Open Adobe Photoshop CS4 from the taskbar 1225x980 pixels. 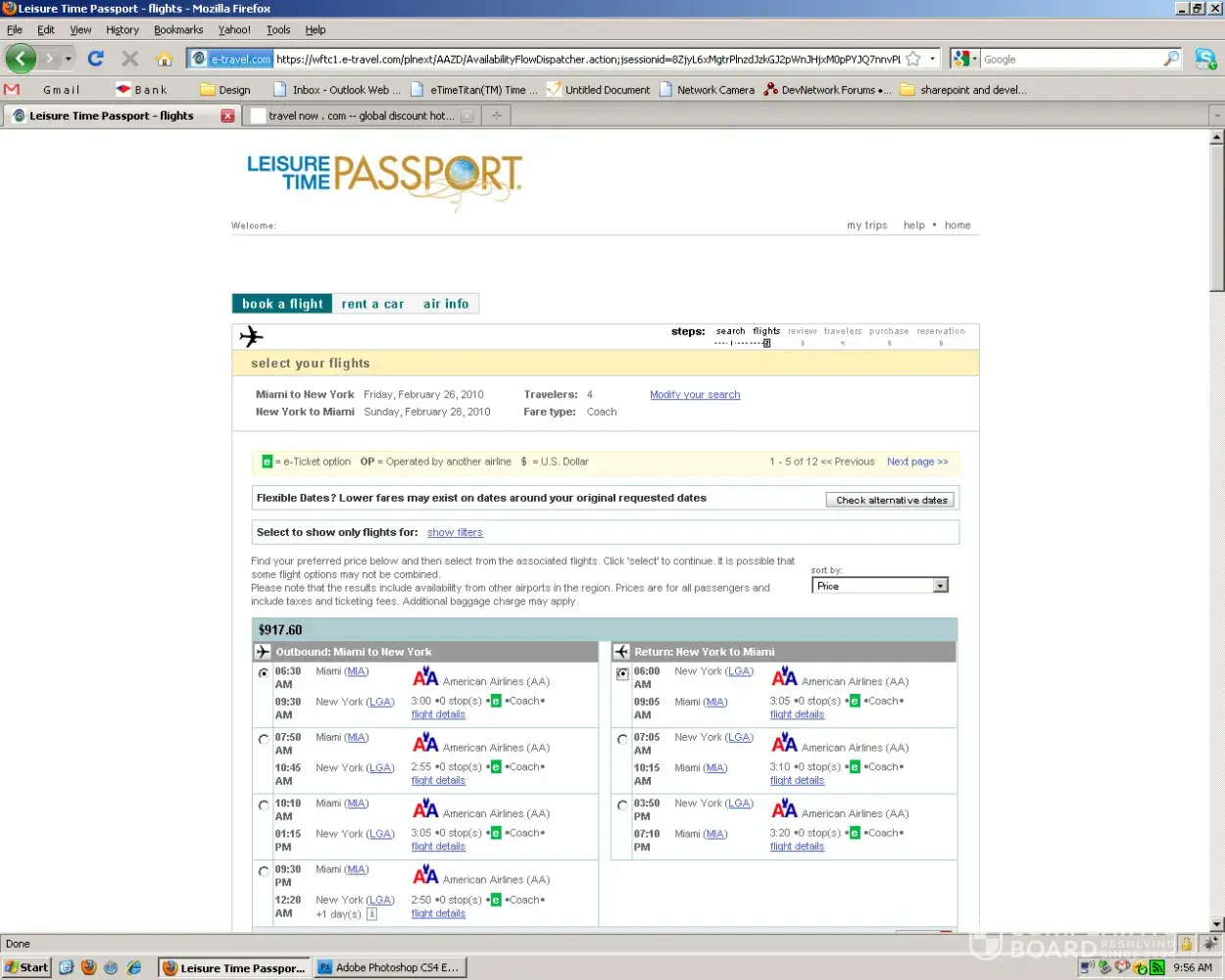coord(389,967)
